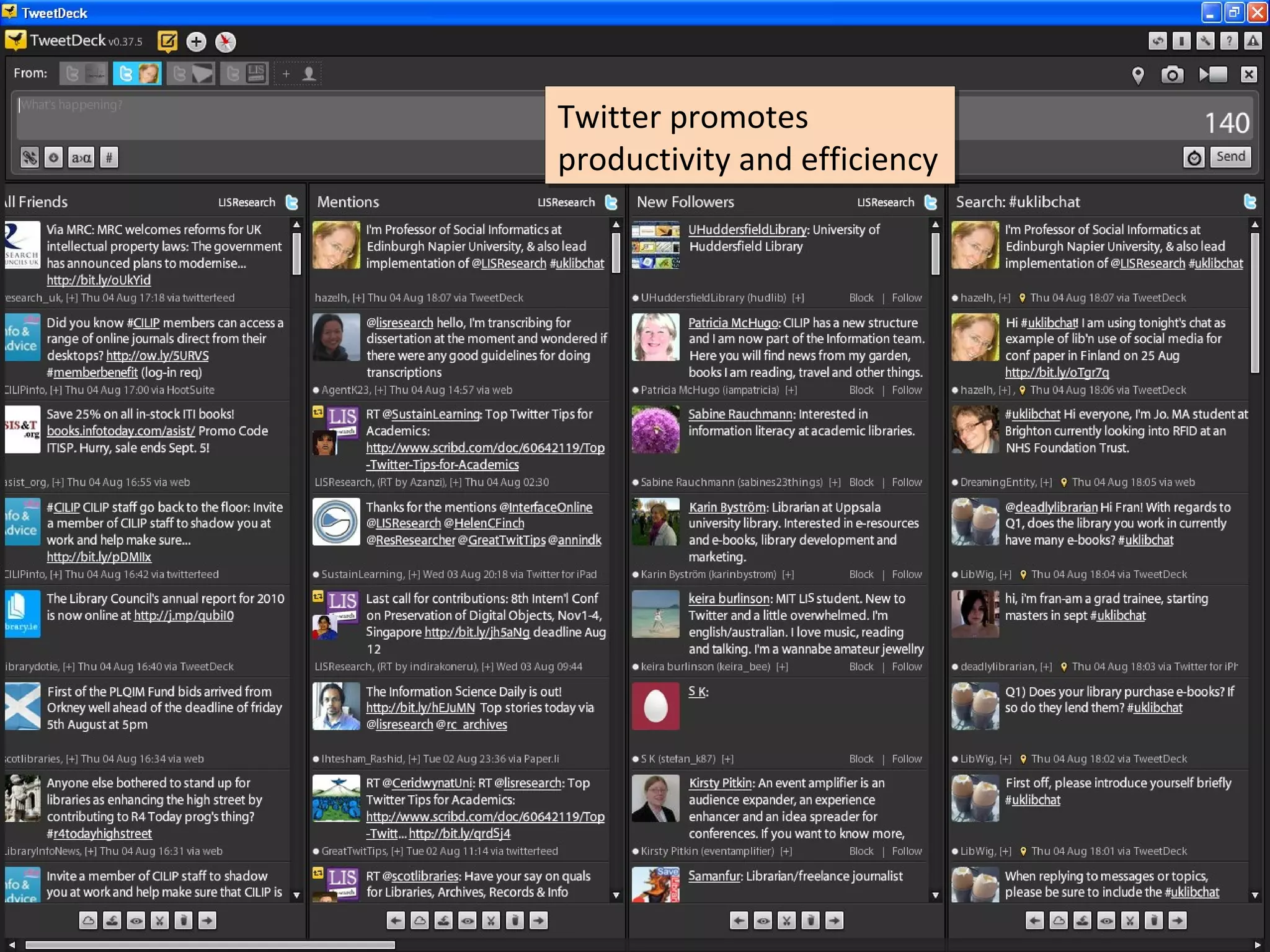Select the highlighted blue Twitter account in From
This screenshot has height=952, width=1270.
tap(138, 74)
